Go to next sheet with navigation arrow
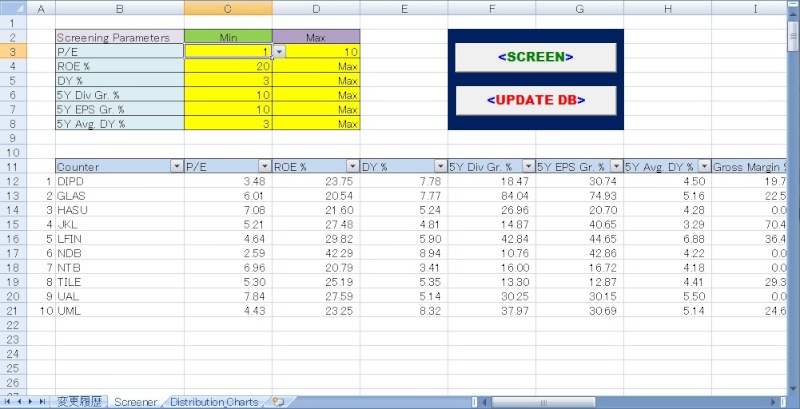Image resolution: width=800 pixels, height=409 pixels. (x=31, y=402)
